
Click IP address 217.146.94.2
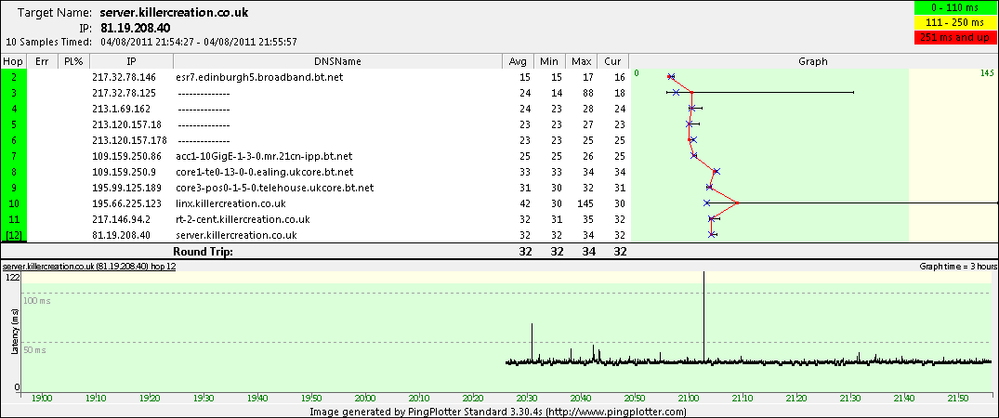point(120,220)
